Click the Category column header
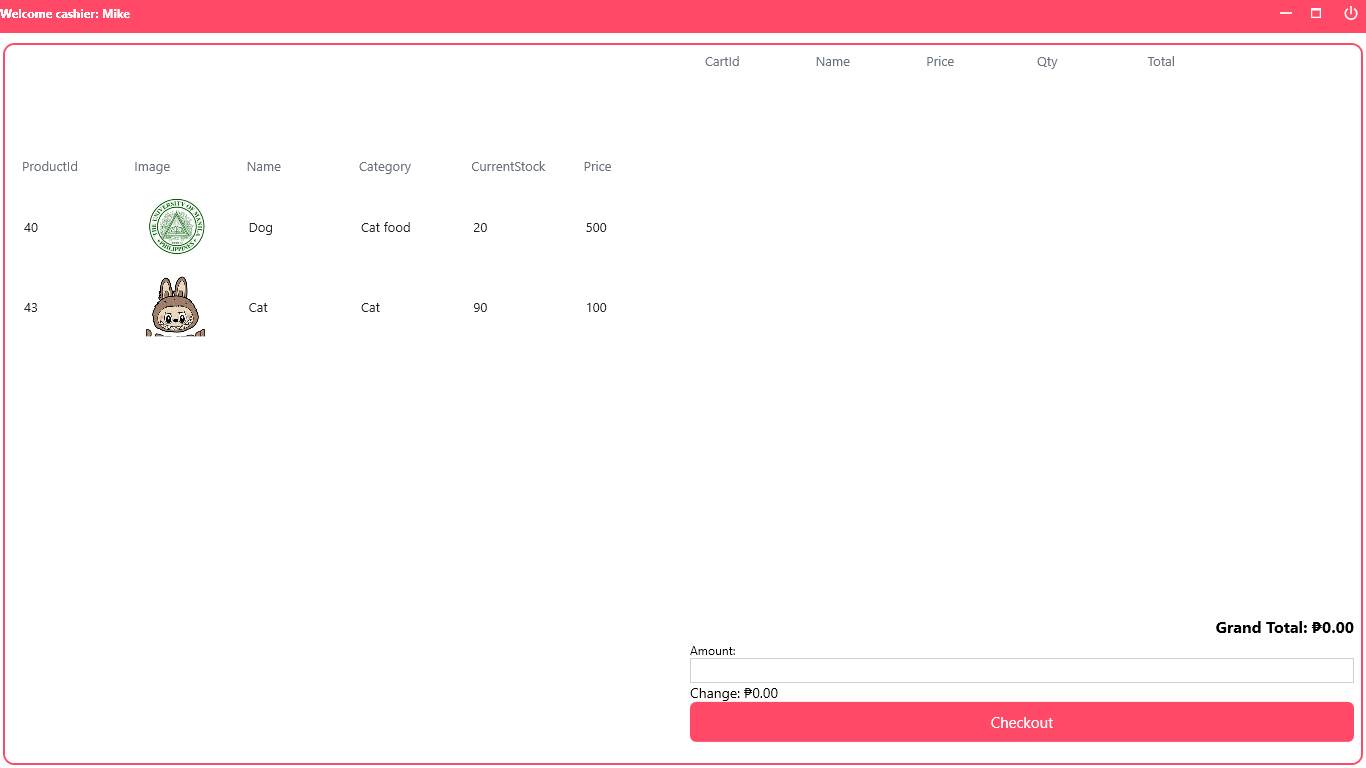 (385, 166)
